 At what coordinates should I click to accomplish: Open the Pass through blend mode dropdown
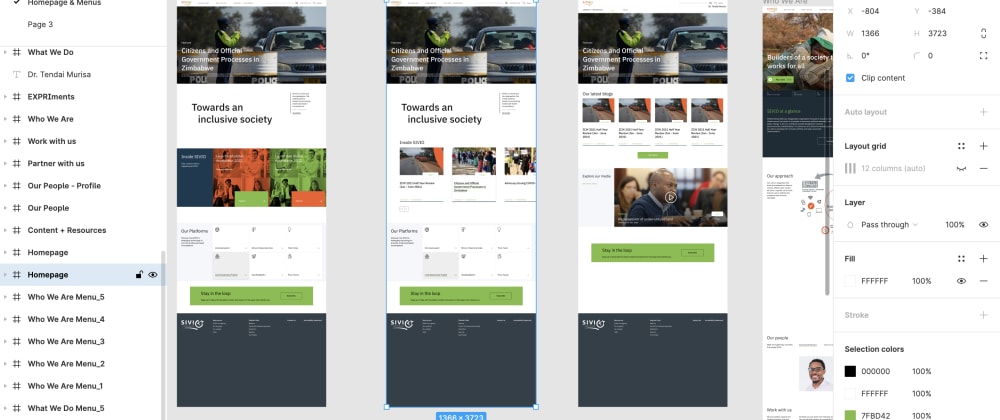889,225
